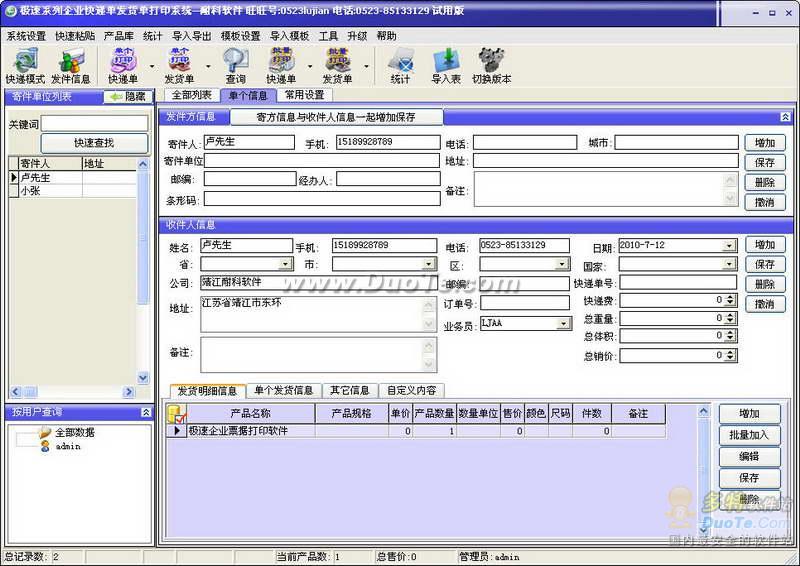This screenshot has height=566, width=800.
Task: Open dropdown arrow next to batch 发货单
Action: pos(366,66)
